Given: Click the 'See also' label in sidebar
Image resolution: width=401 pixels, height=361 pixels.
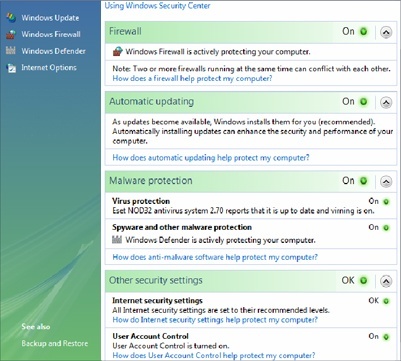Looking at the screenshot, I should point(36,327).
